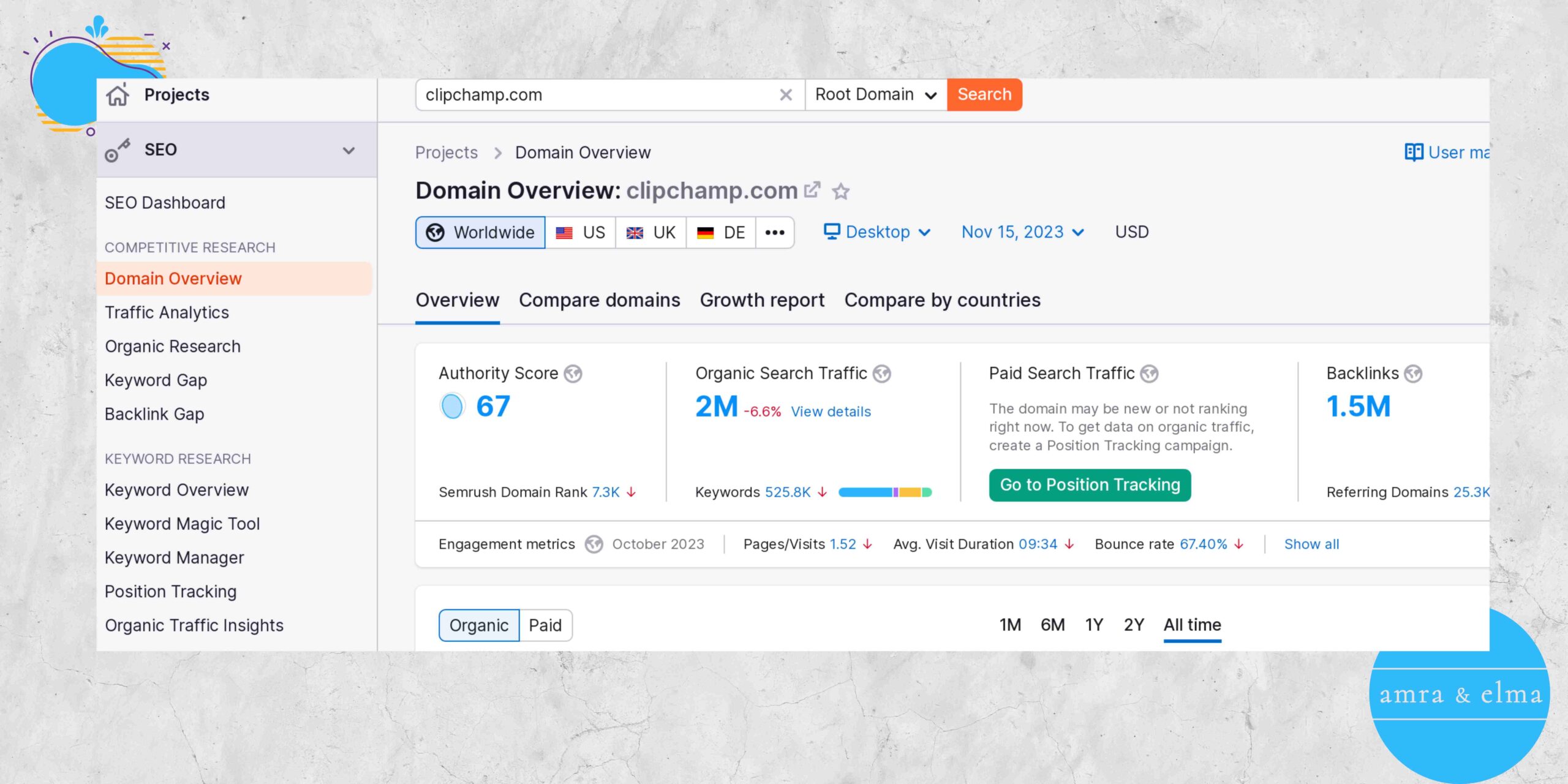The image size is (1568, 784).
Task: Click the Projects home icon
Action: tap(118, 94)
